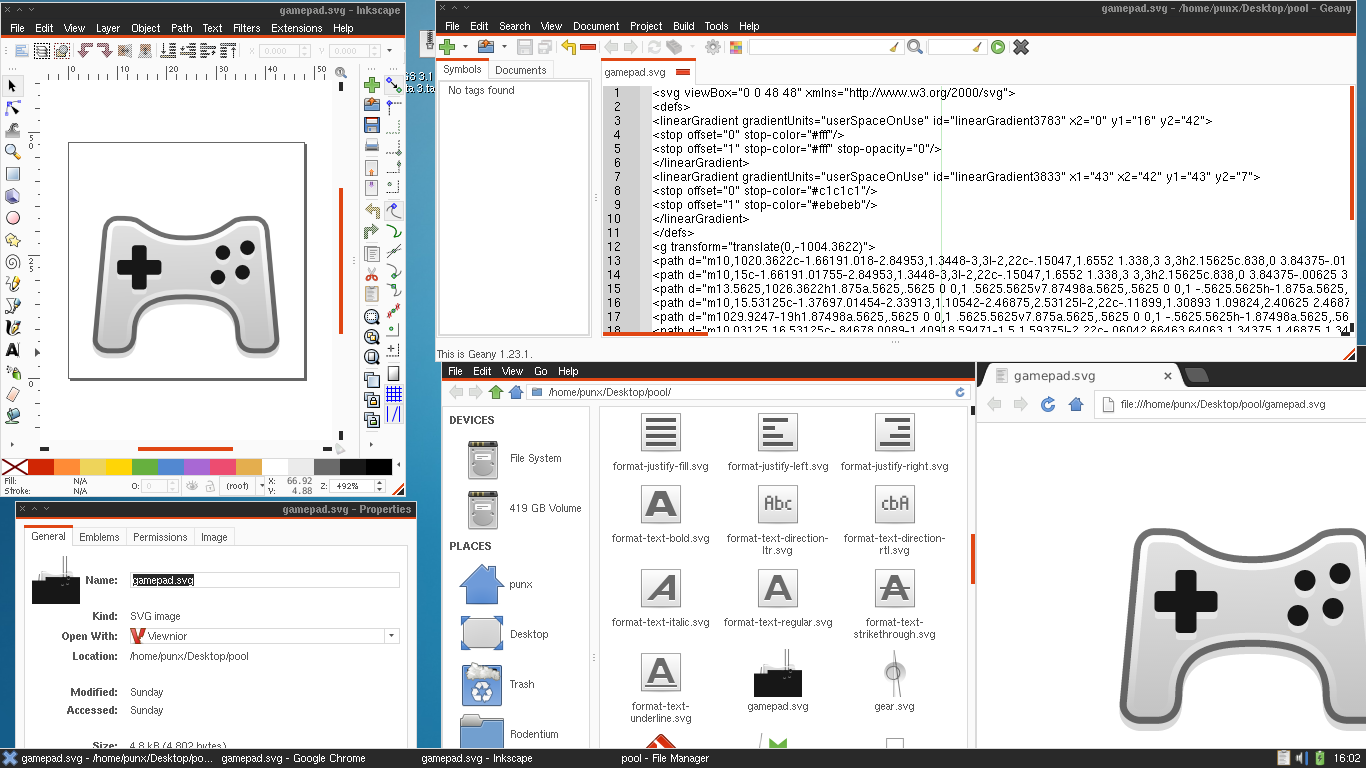Select the Zoom tool in Inkscape toolbox

pyautogui.click(x=13, y=151)
